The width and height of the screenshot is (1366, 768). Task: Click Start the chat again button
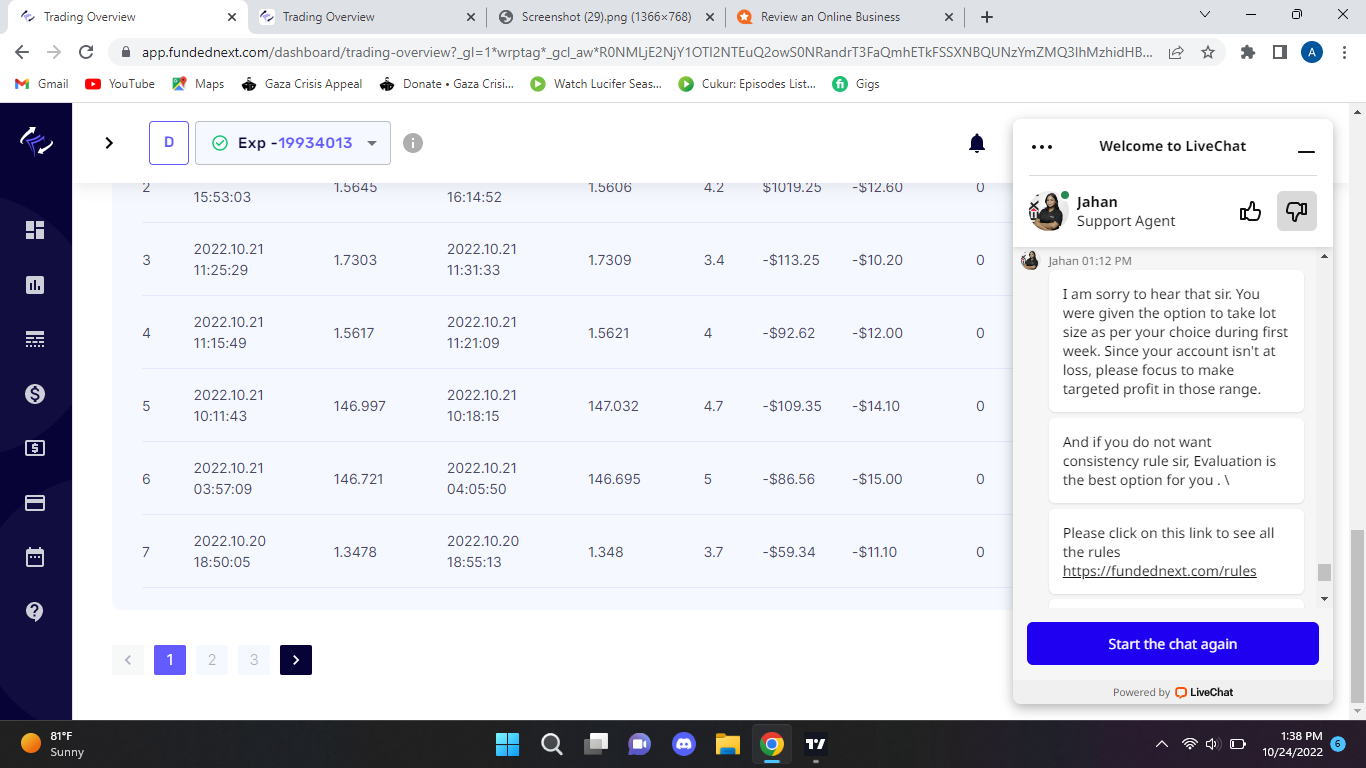pos(1172,644)
